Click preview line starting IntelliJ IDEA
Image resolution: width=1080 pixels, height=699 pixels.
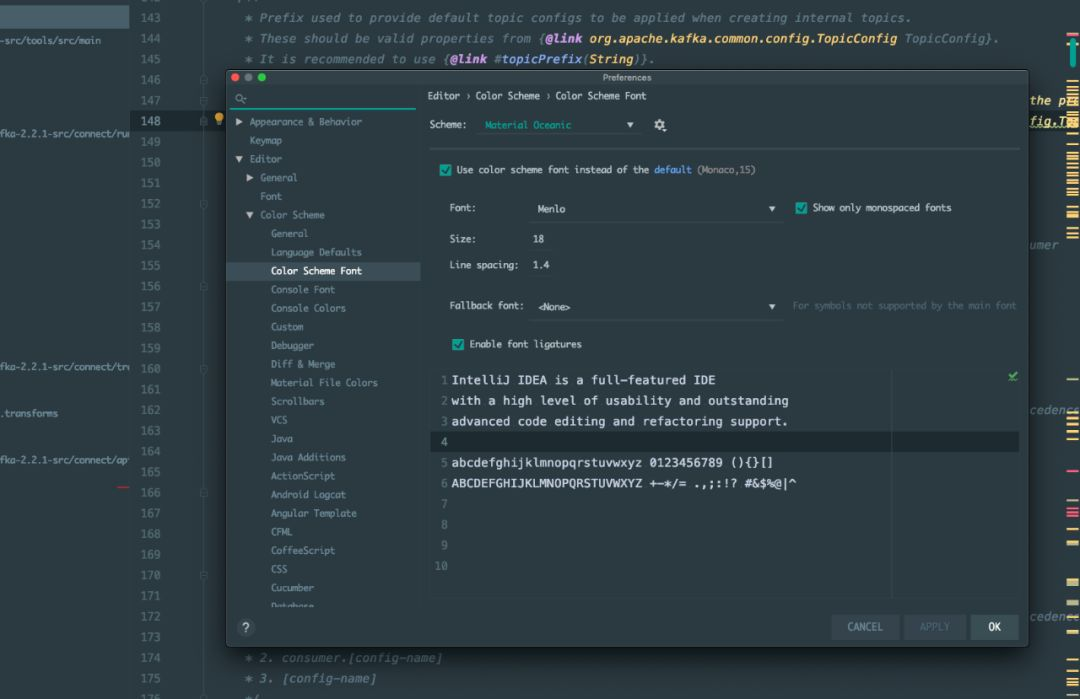tap(583, 380)
